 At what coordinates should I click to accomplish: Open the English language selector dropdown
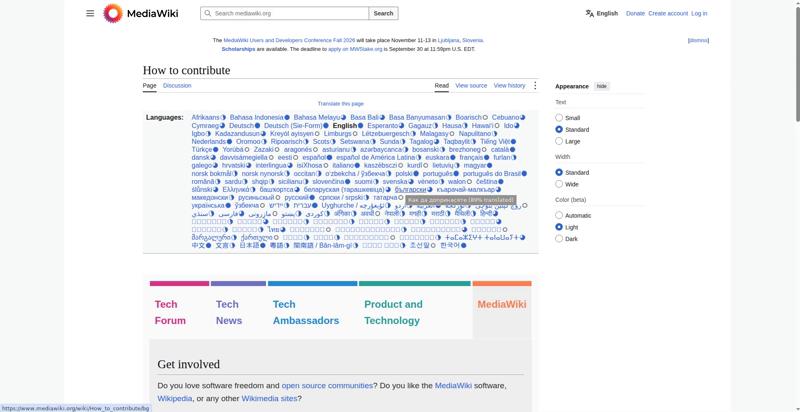click(x=602, y=13)
